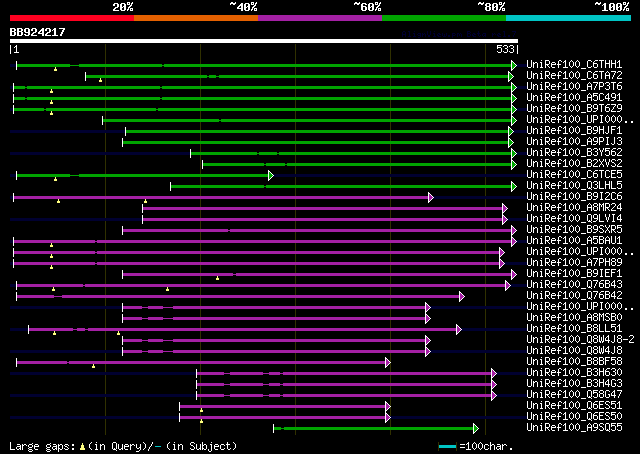Click the ~60% legend label
Image resolution: width=640 pixels, height=454 pixels.
coord(367,7)
